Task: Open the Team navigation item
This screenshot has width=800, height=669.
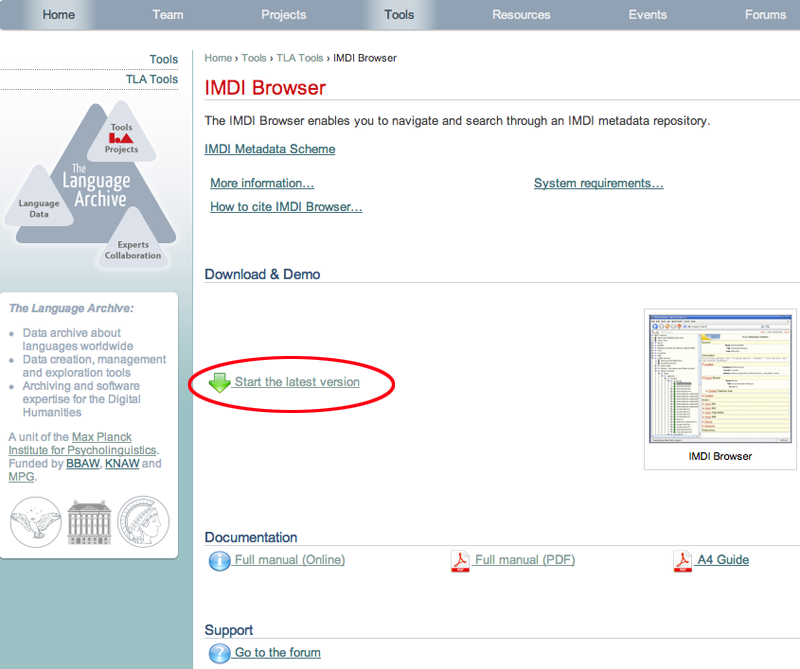Action: click(x=168, y=15)
